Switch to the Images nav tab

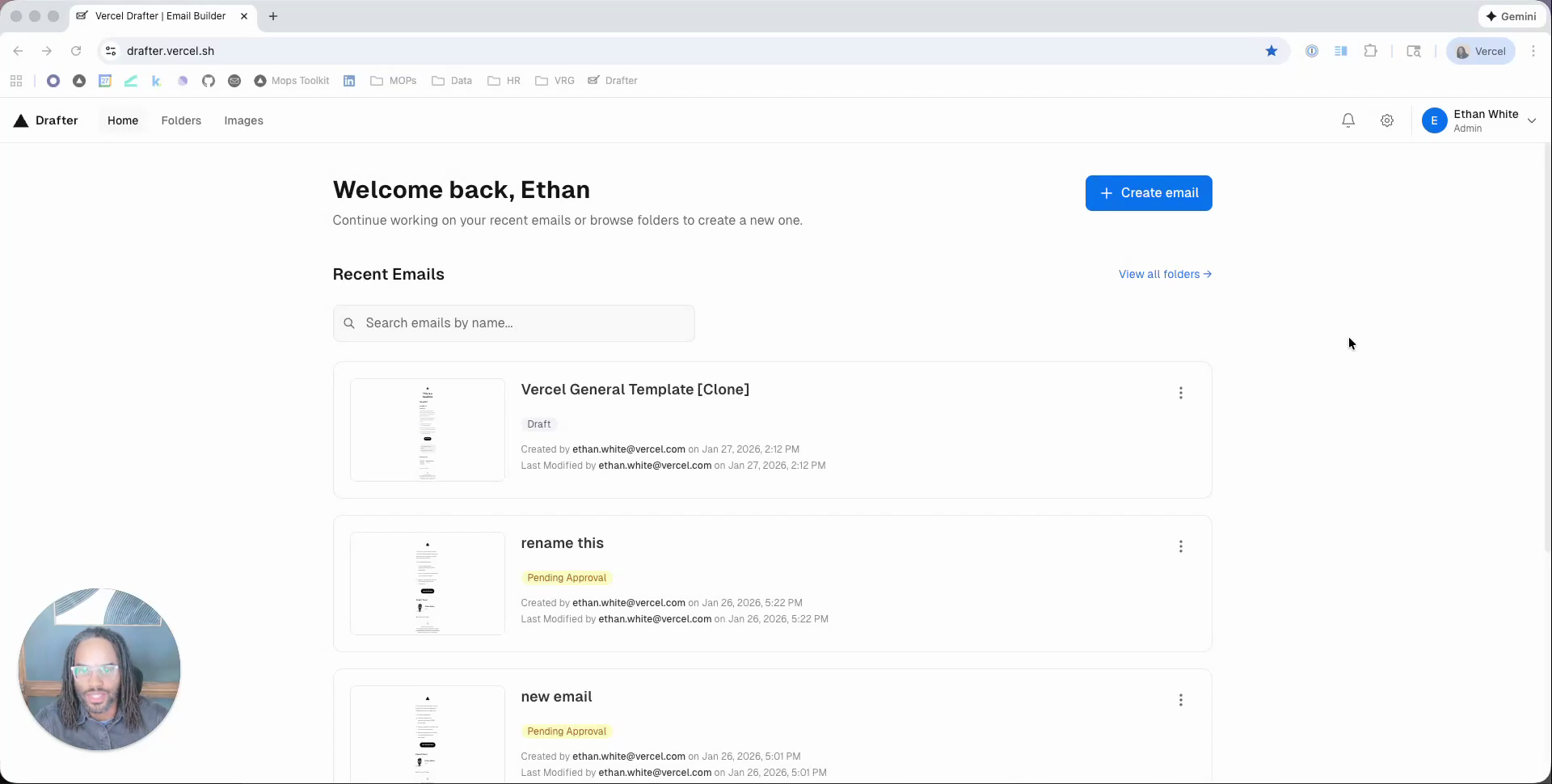click(x=243, y=120)
